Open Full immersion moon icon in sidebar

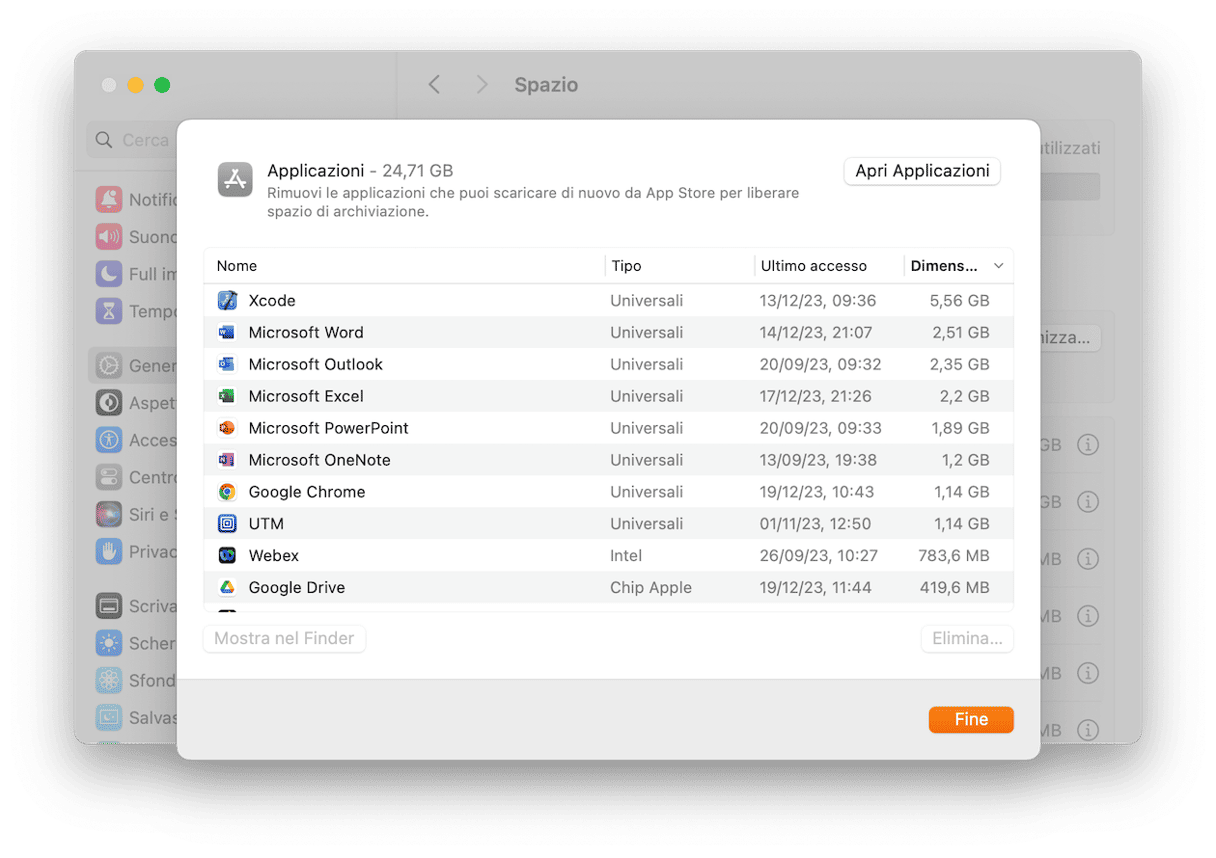point(109,274)
